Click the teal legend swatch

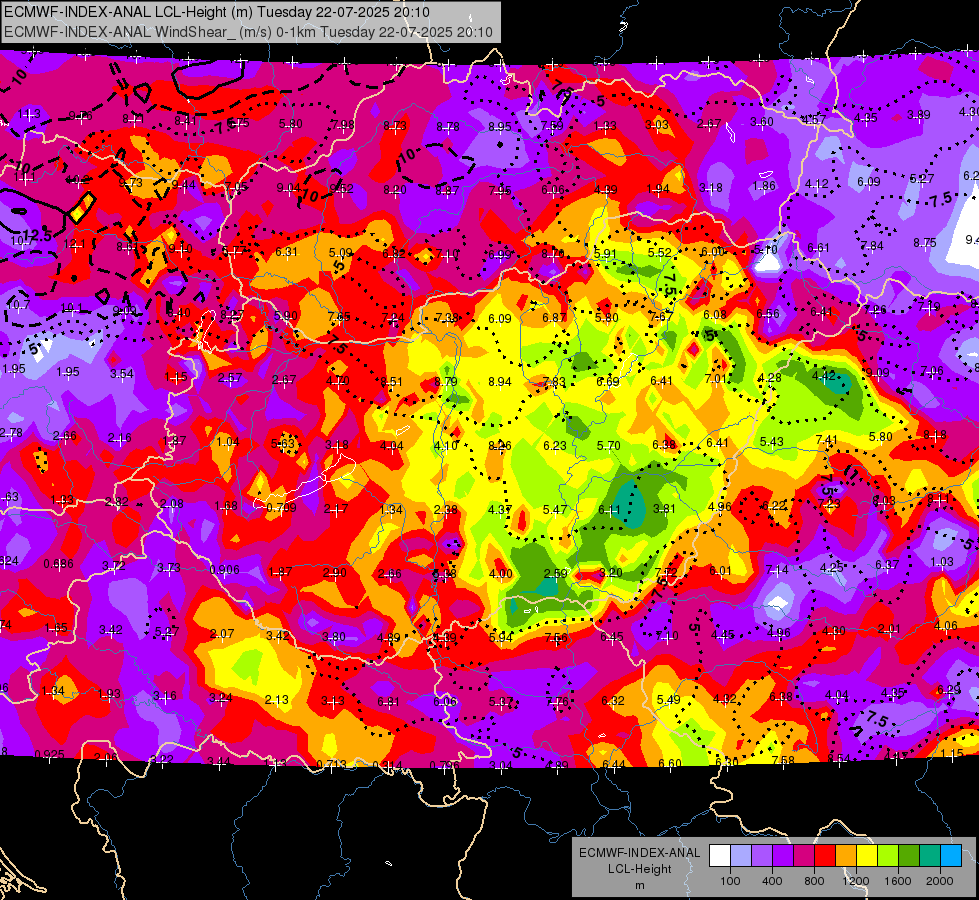tap(930, 856)
